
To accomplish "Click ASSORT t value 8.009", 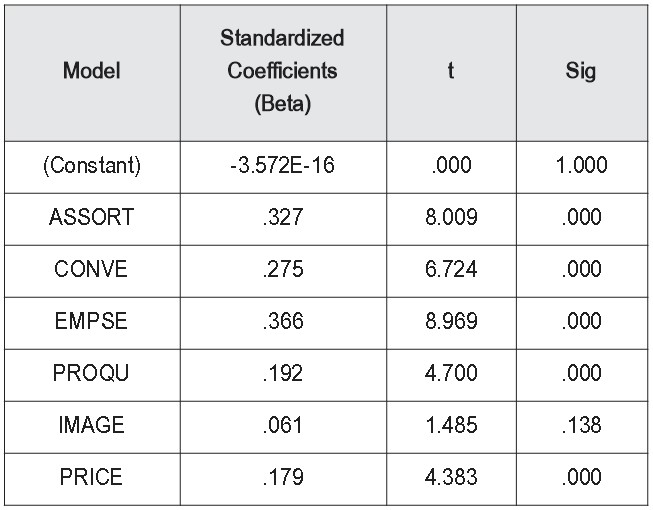I will [451, 217].
